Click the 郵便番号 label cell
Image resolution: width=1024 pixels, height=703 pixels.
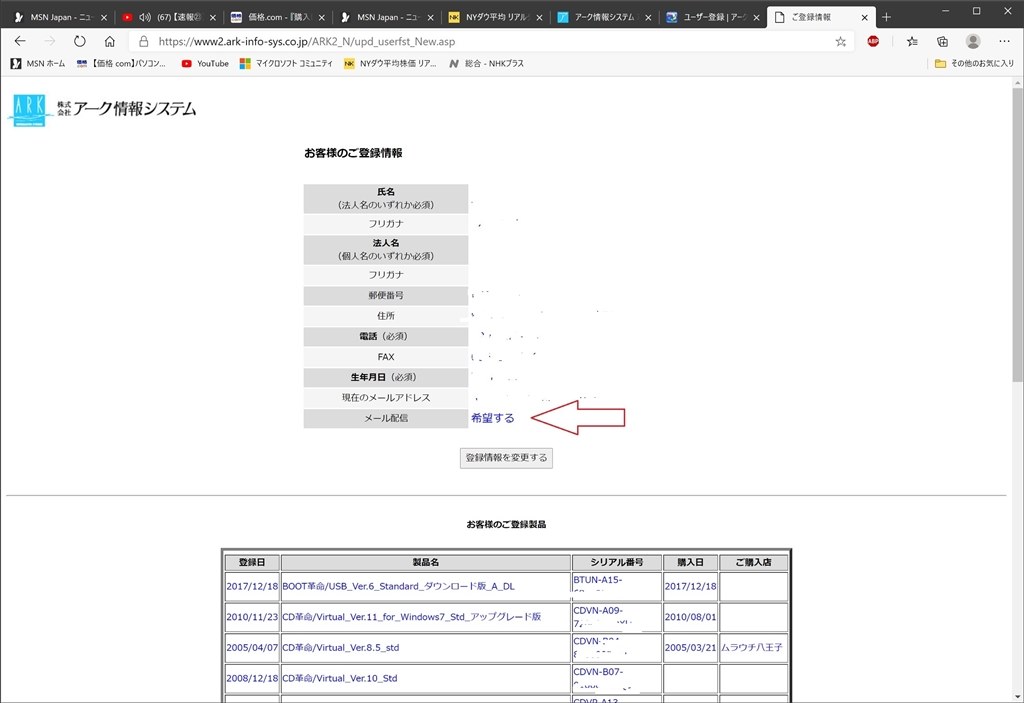[x=386, y=295]
